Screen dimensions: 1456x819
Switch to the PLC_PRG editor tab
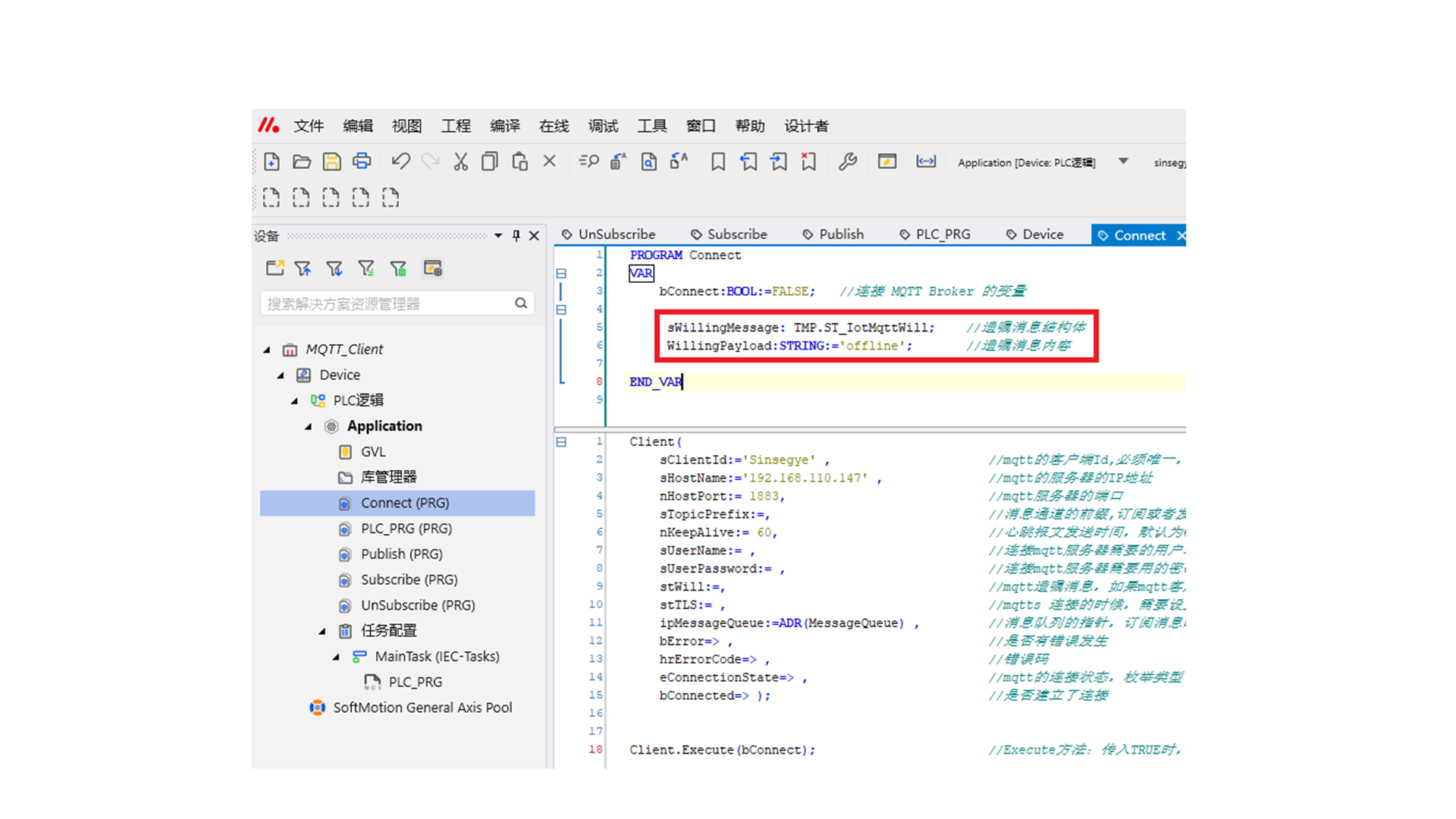(935, 234)
